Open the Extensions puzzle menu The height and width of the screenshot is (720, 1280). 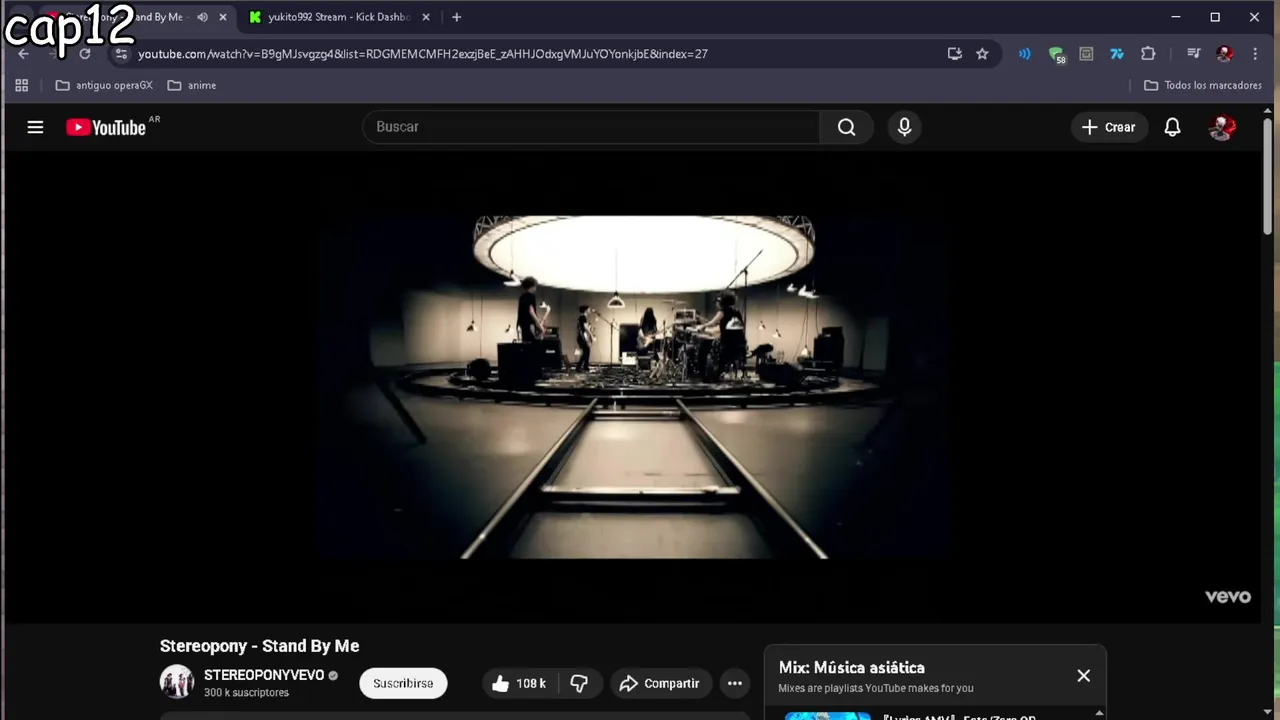tap(1148, 54)
